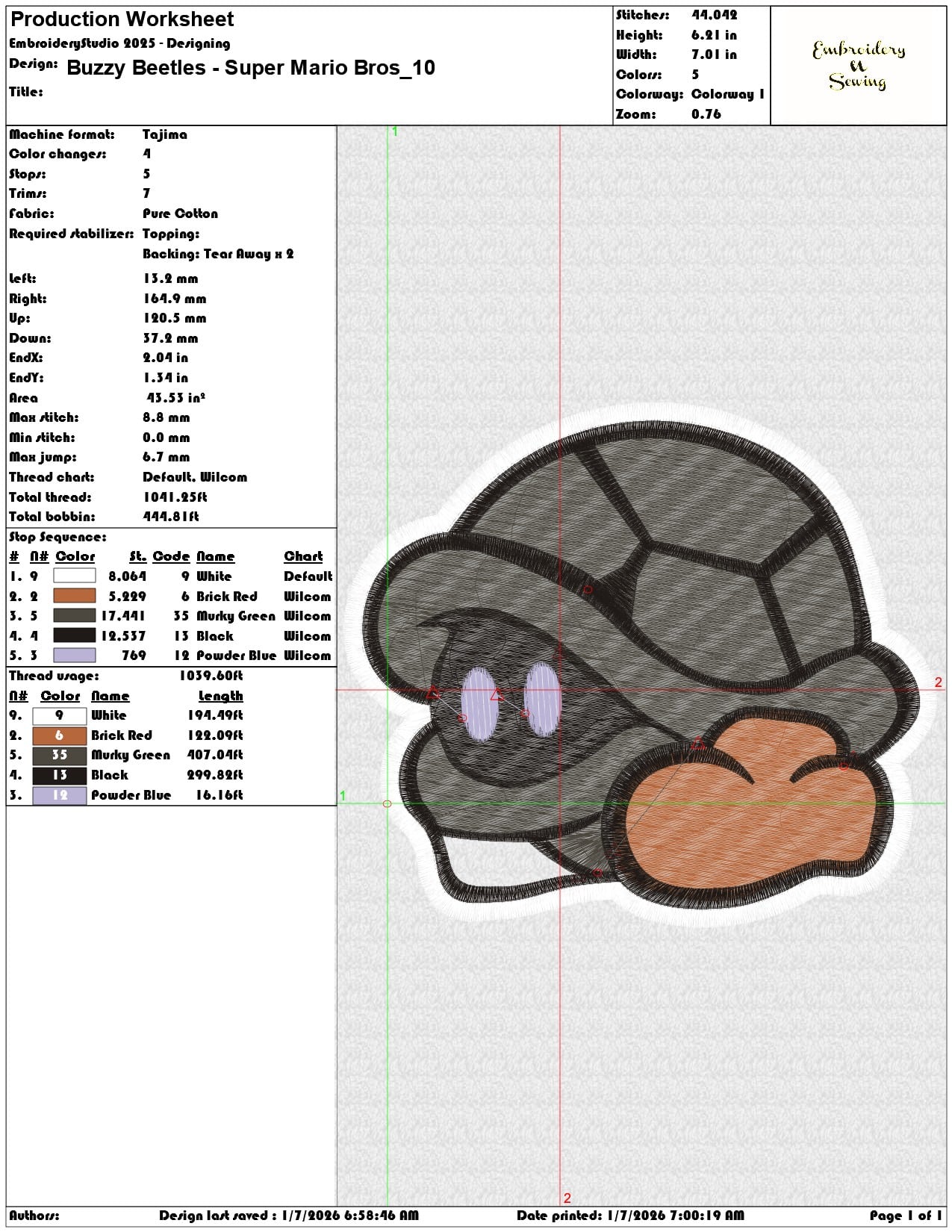Click the Powder Blue swatch in Stop Sequence
Image resolution: width=952 pixels, height=1232 pixels.
(74, 655)
